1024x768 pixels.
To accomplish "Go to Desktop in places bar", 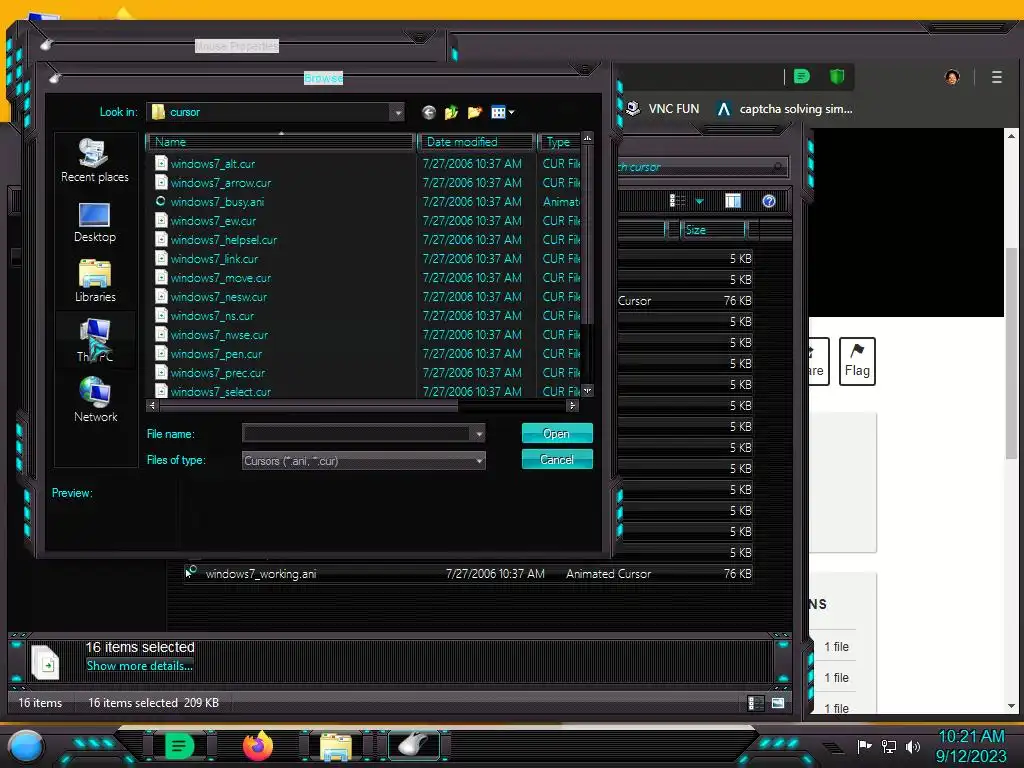I will (95, 223).
